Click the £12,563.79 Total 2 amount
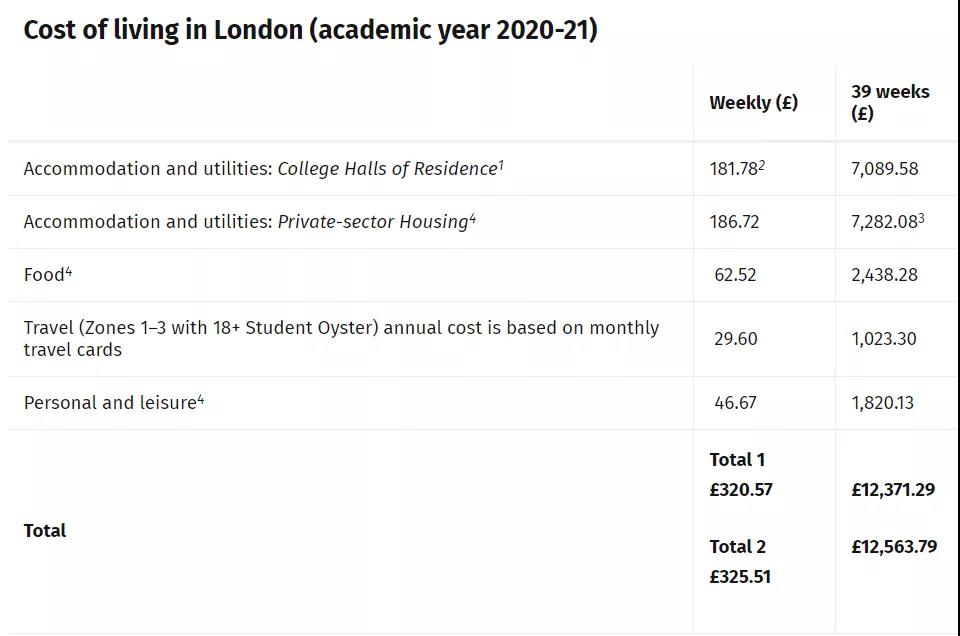The width and height of the screenshot is (960, 636). (x=893, y=547)
